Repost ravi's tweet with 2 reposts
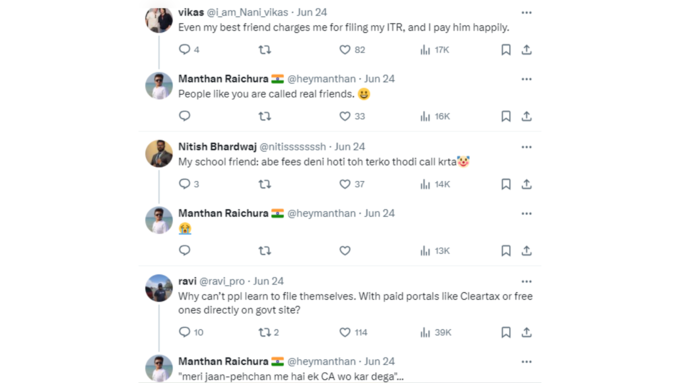Image resolution: width=680 pixels, height=383 pixels. [269, 332]
